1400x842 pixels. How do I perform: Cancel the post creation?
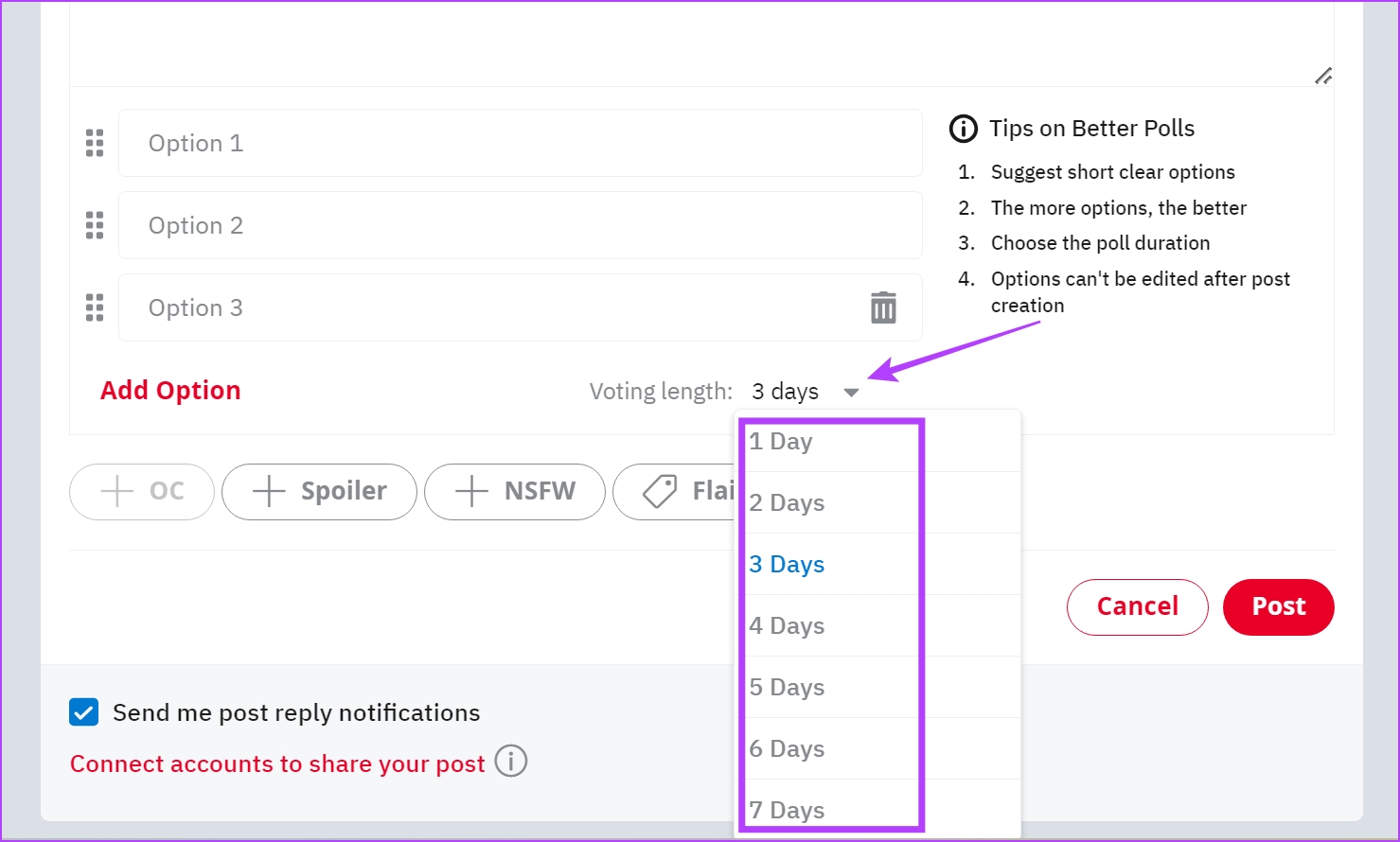click(x=1138, y=607)
